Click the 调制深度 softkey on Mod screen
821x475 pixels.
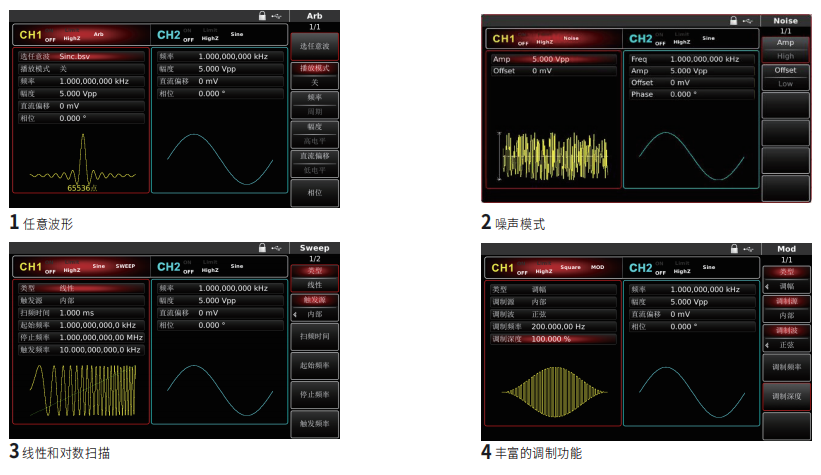click(786, 396)
